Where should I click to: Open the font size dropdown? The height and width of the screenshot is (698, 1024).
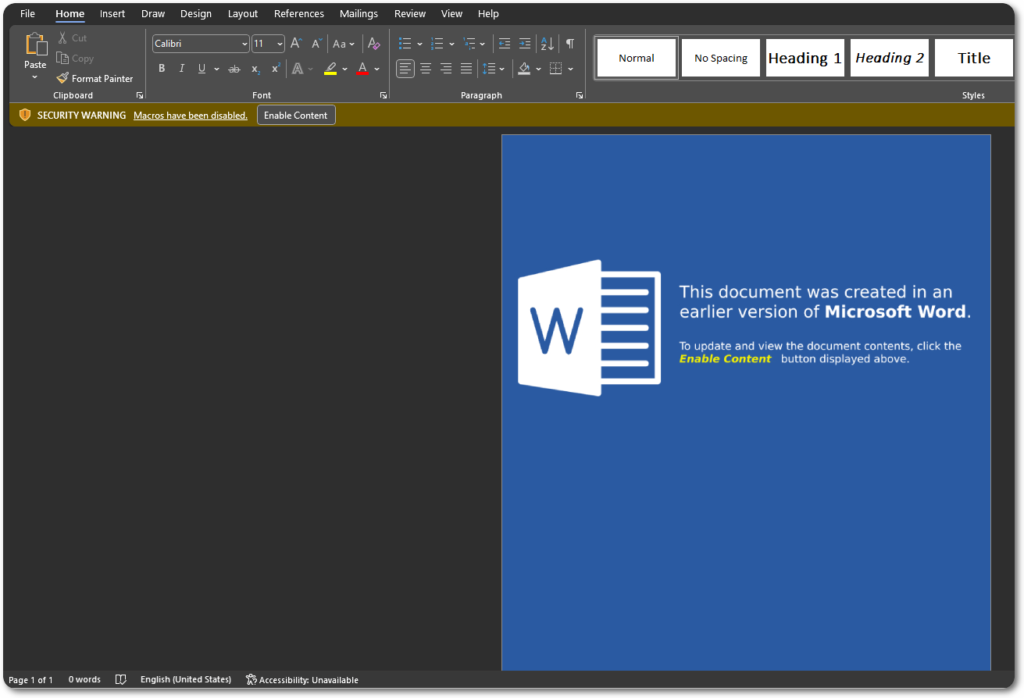280,44
